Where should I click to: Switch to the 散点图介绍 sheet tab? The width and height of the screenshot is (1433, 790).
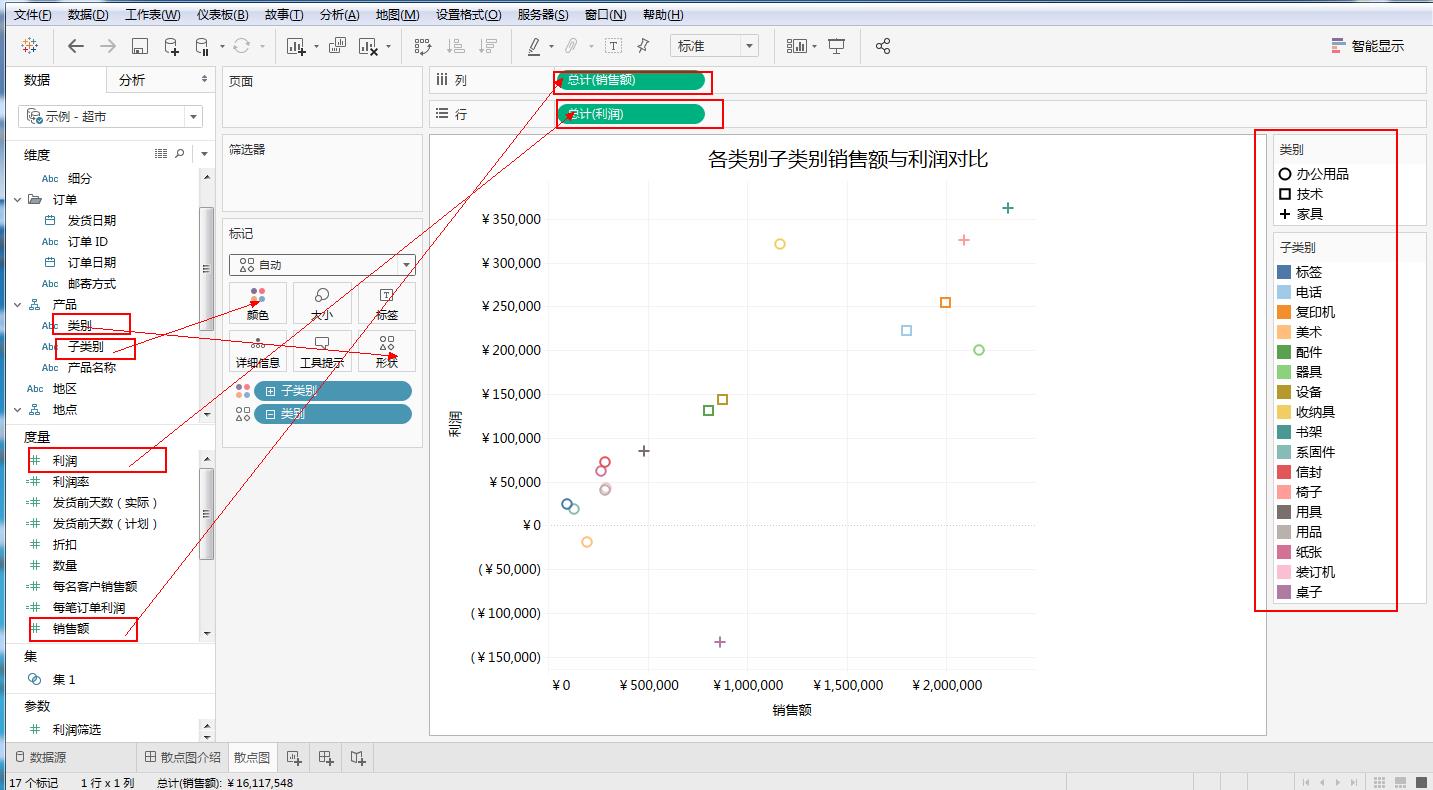(x=183, y=758)
